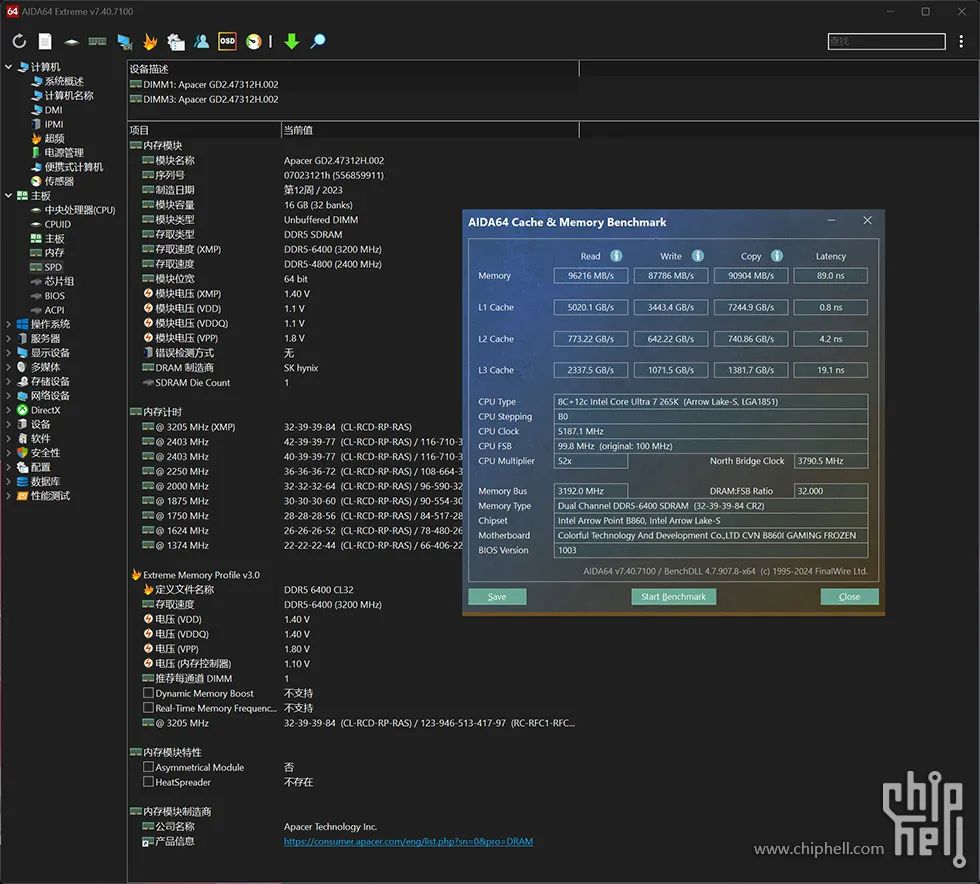Click the search input field
The height and width of the screenshot is (884, 980).
point(886,41)
